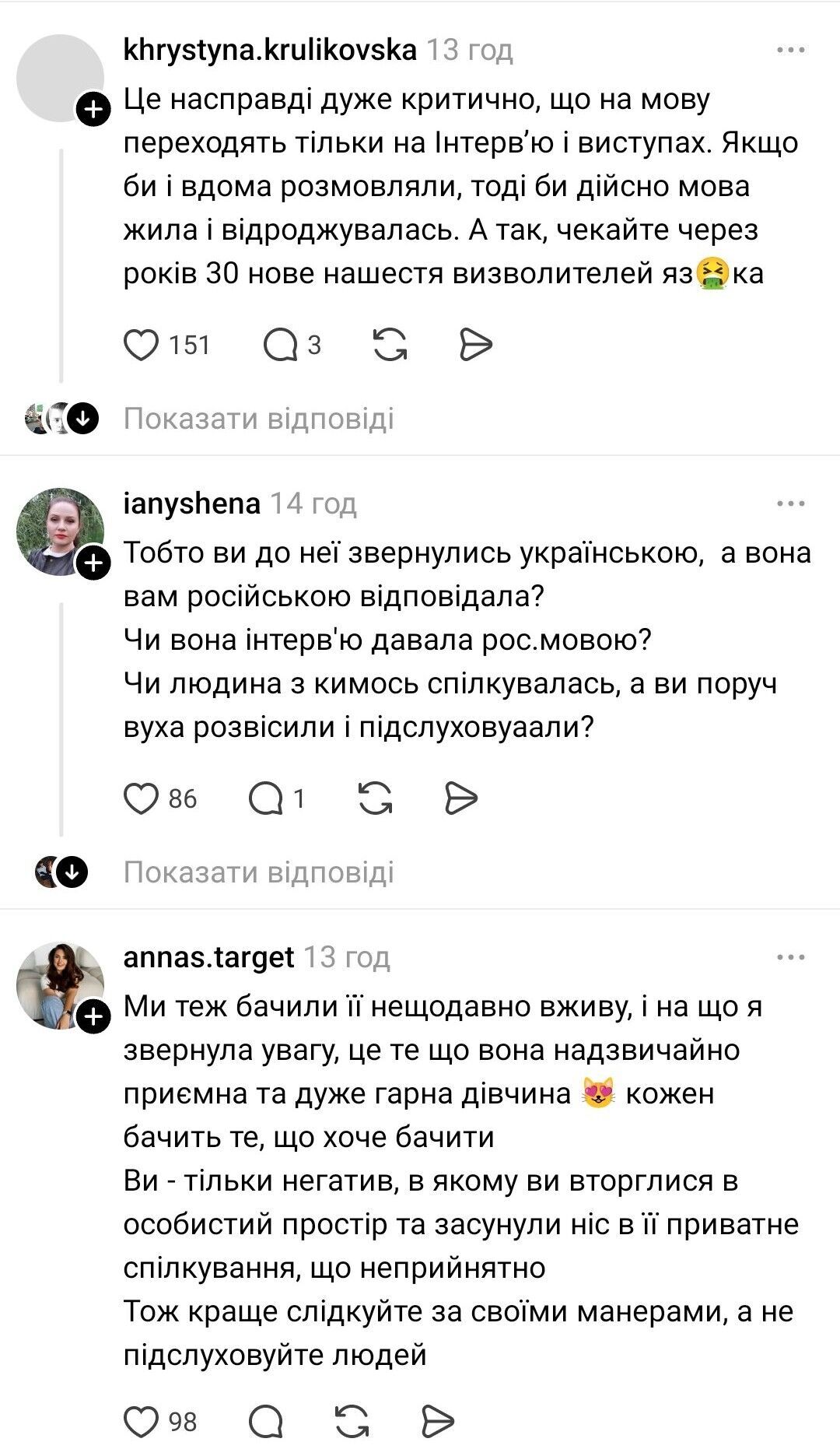Open khrystyna.krulikovska's profile via username

click(271, 49)
